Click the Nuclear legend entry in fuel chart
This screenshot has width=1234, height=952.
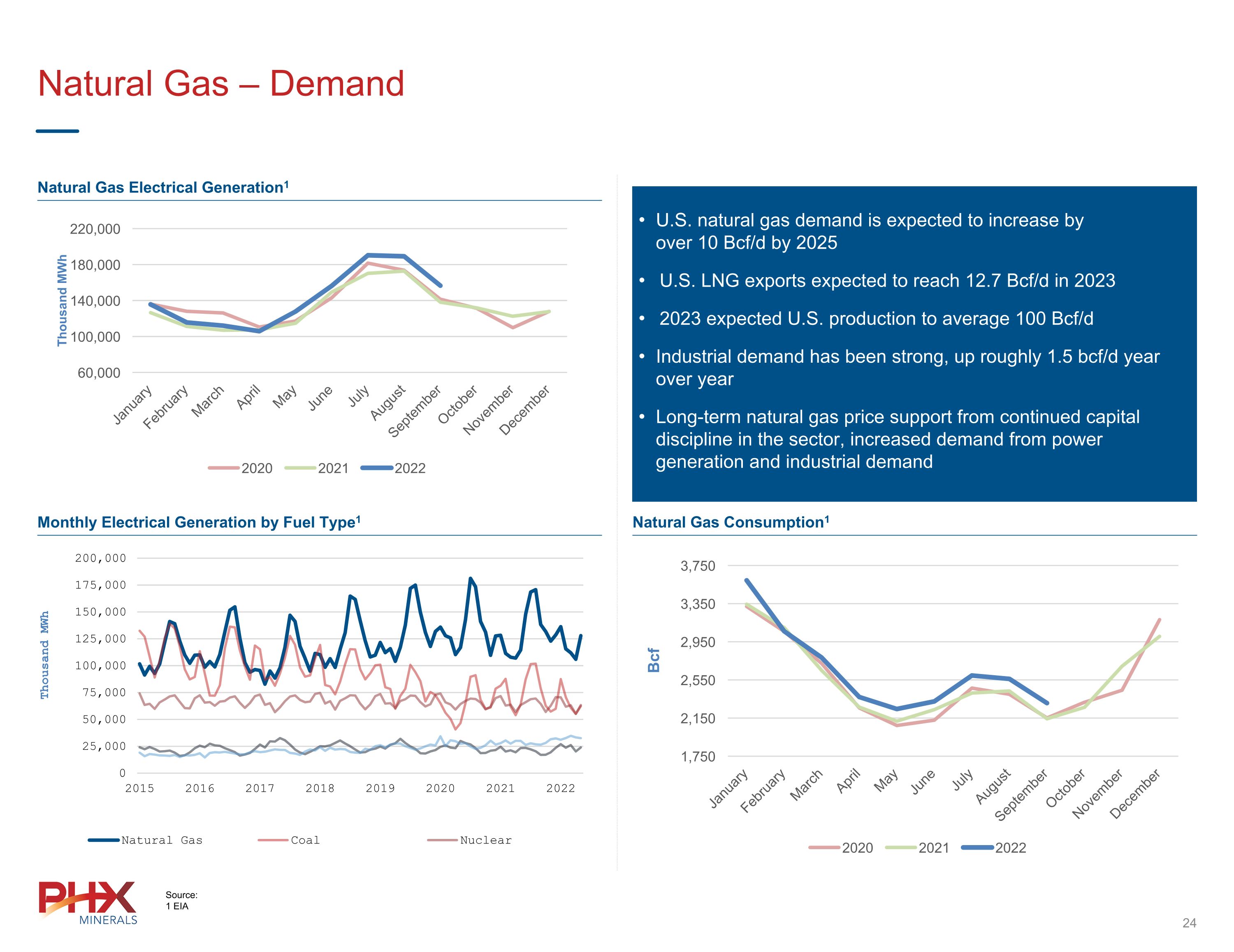[x=469, y=840]
